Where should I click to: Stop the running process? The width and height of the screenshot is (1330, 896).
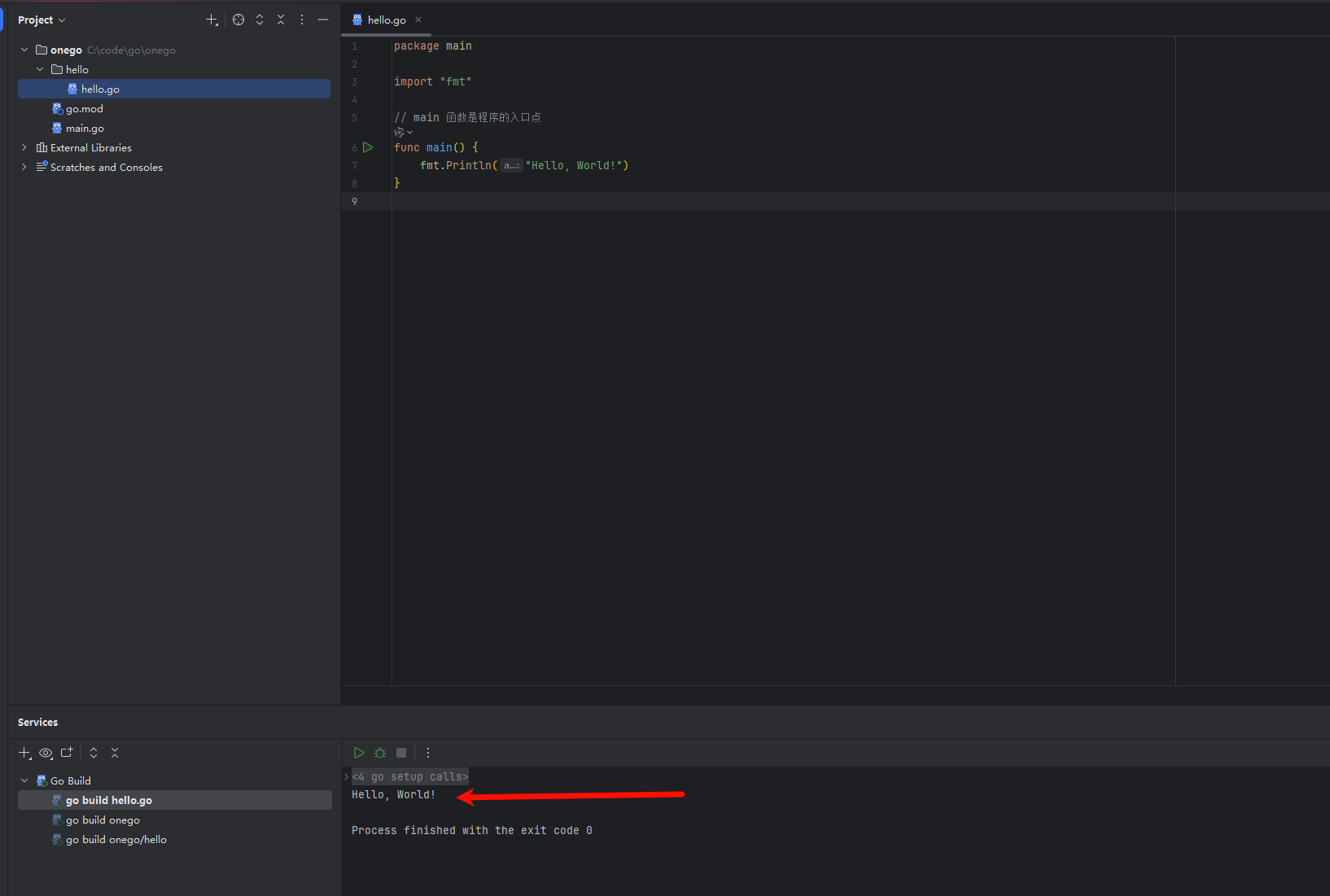(x=401, y=753)
